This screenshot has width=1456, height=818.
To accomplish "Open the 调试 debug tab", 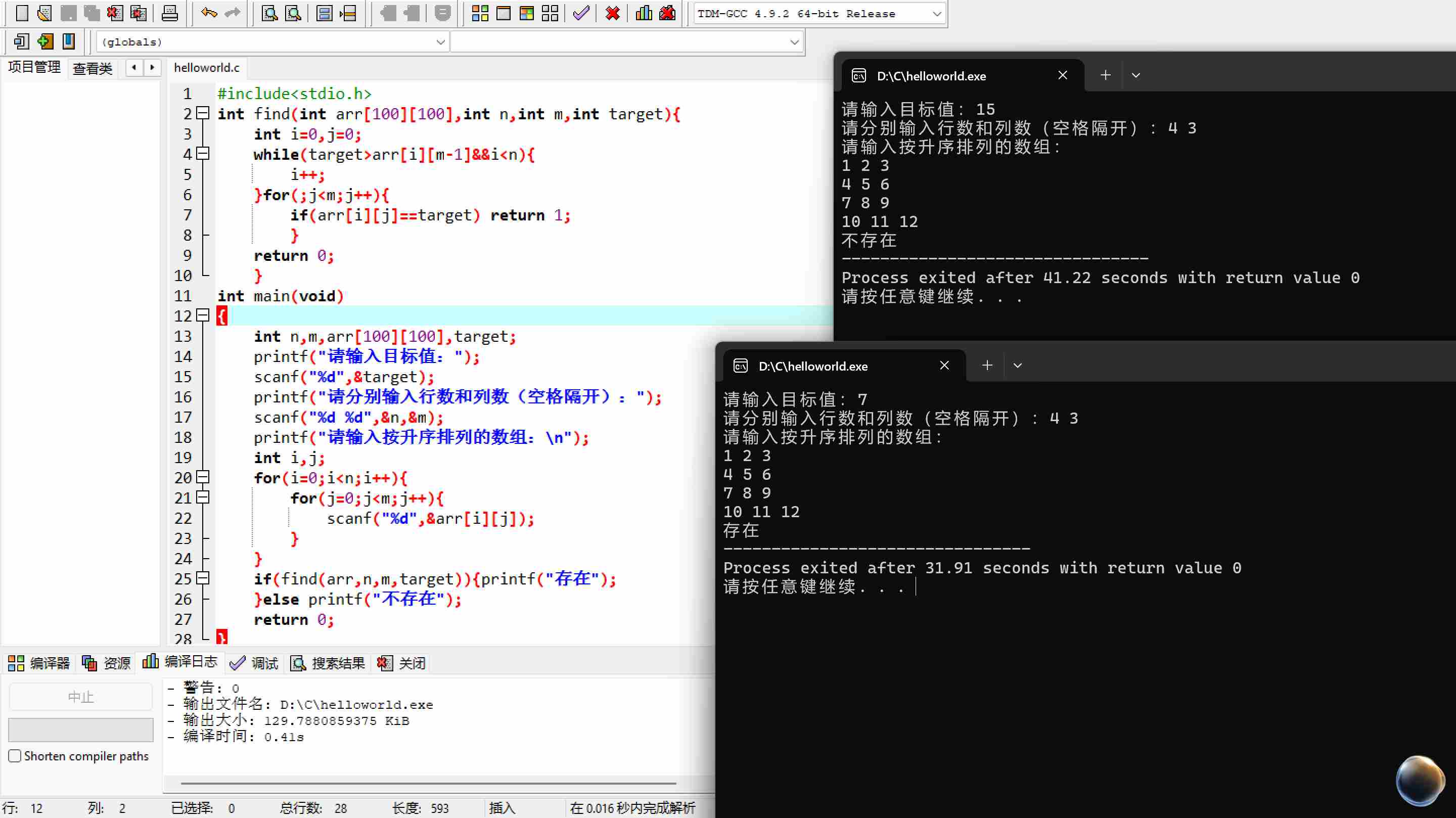I will (x=254, y=663).
